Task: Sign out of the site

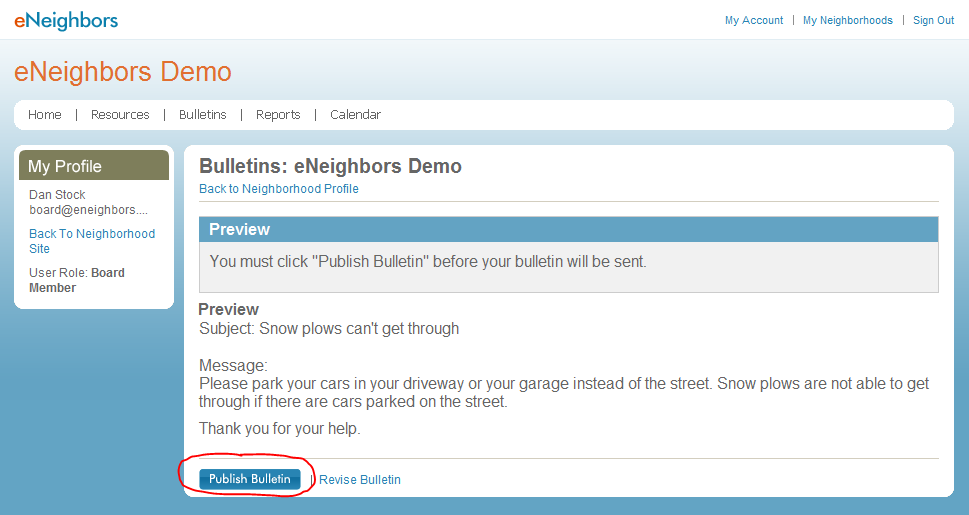Action: tap(933, 20)
